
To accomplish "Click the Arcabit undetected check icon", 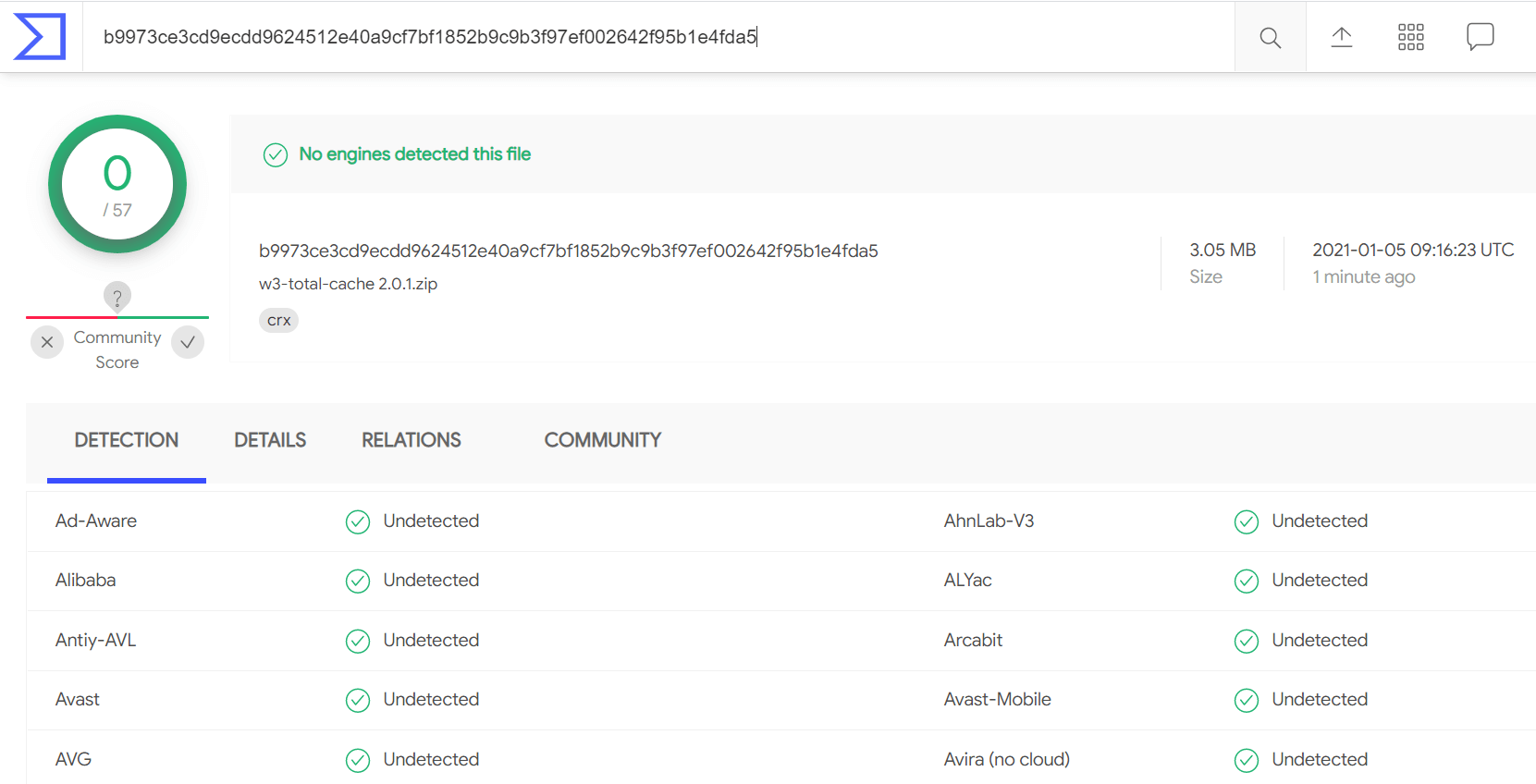I will (1247, 642).
